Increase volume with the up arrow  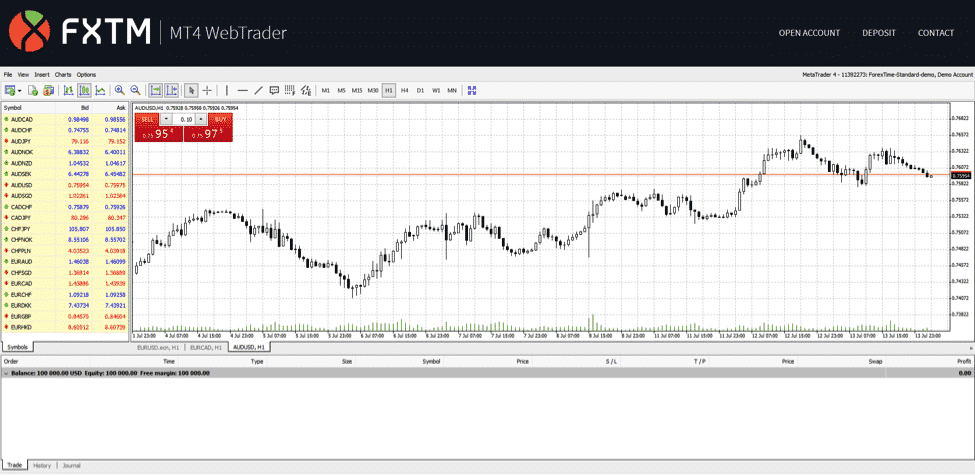(201, 119)
